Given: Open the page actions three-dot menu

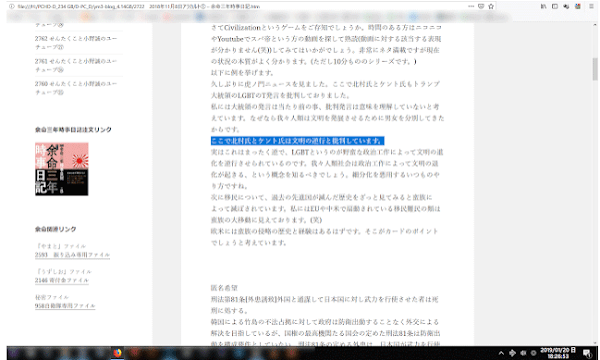Looking at the screenshot, I should coord(471,7).
